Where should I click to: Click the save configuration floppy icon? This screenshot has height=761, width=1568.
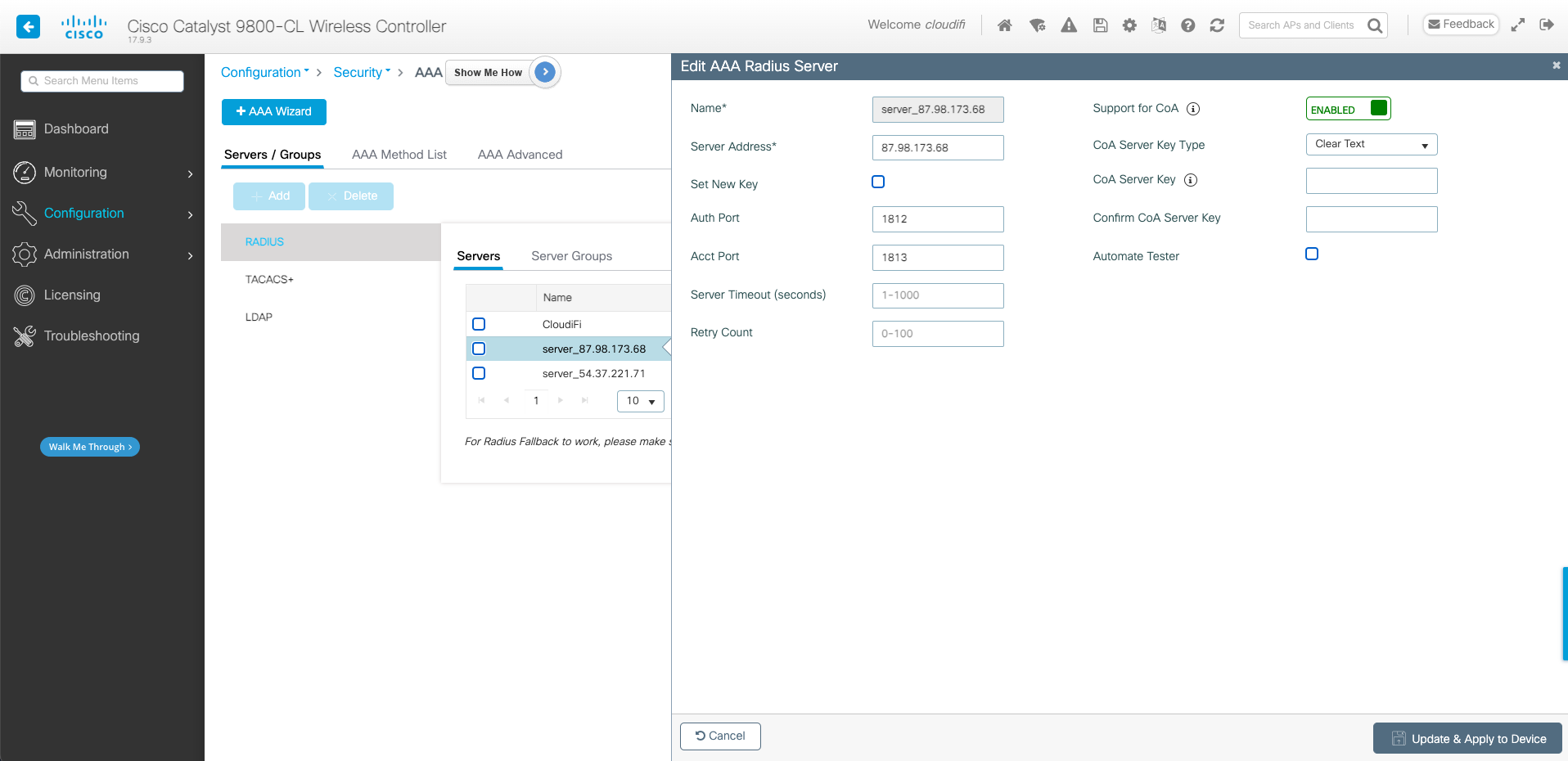click(x=1100, y=25)
